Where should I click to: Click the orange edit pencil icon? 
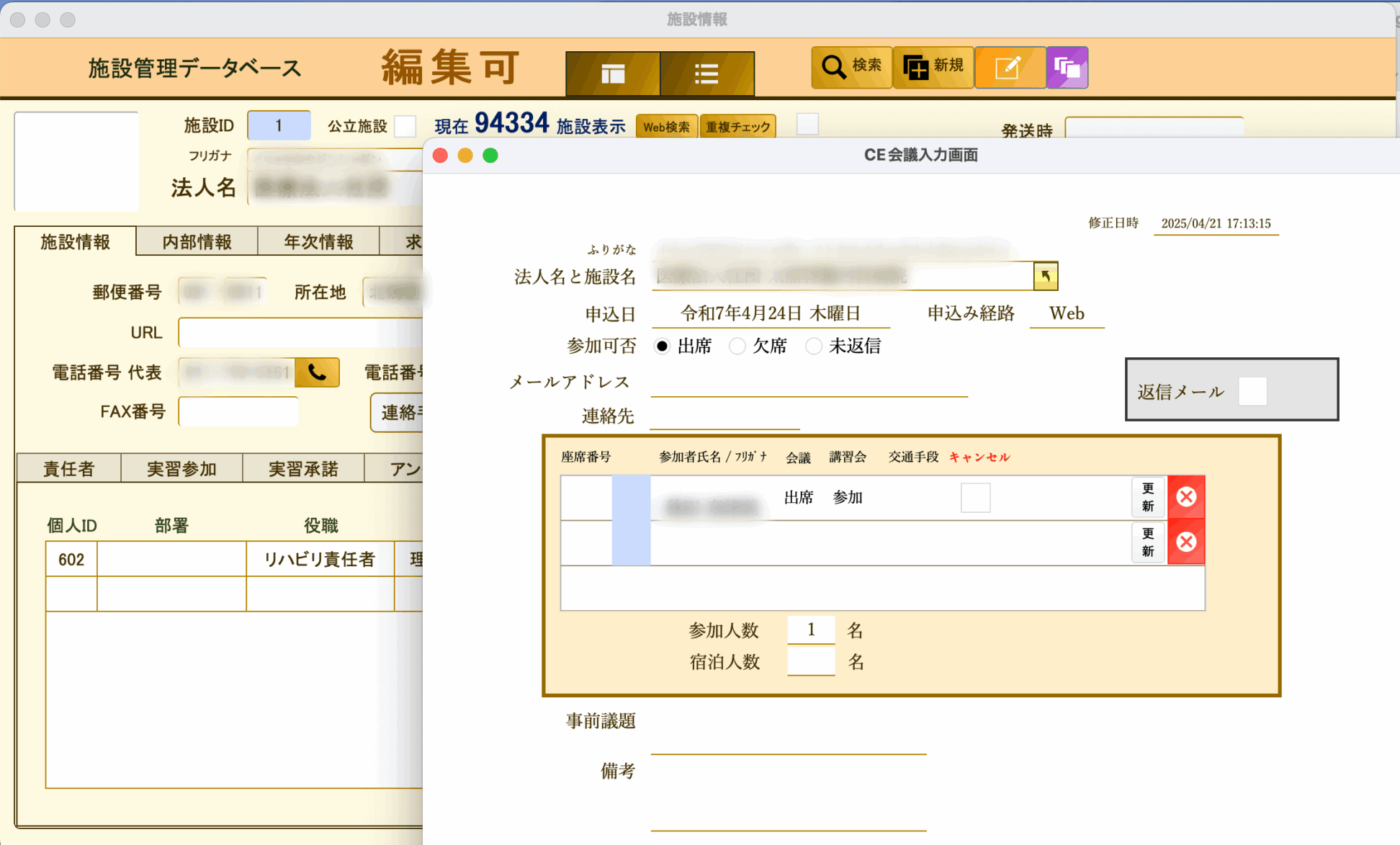(1010, 68)
